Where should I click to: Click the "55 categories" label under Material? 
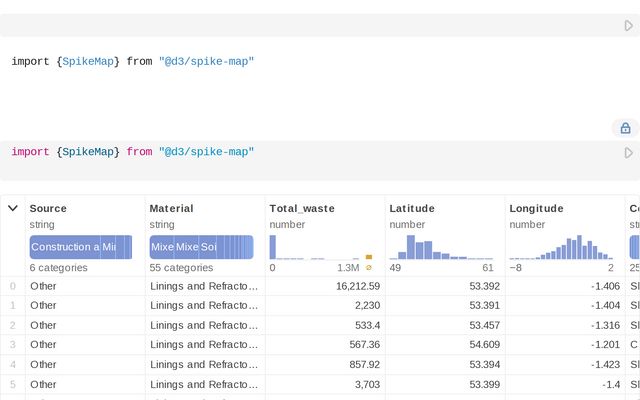click(x=181, y=268)
